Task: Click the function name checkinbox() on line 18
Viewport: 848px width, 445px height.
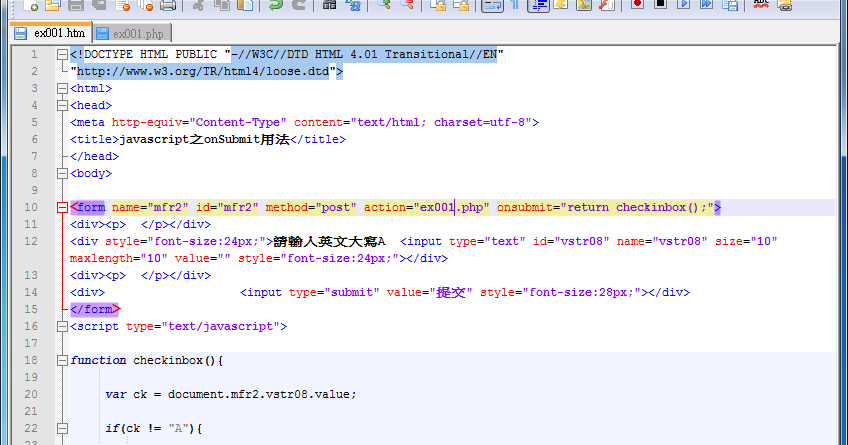Action: click(x=174, y=361)
